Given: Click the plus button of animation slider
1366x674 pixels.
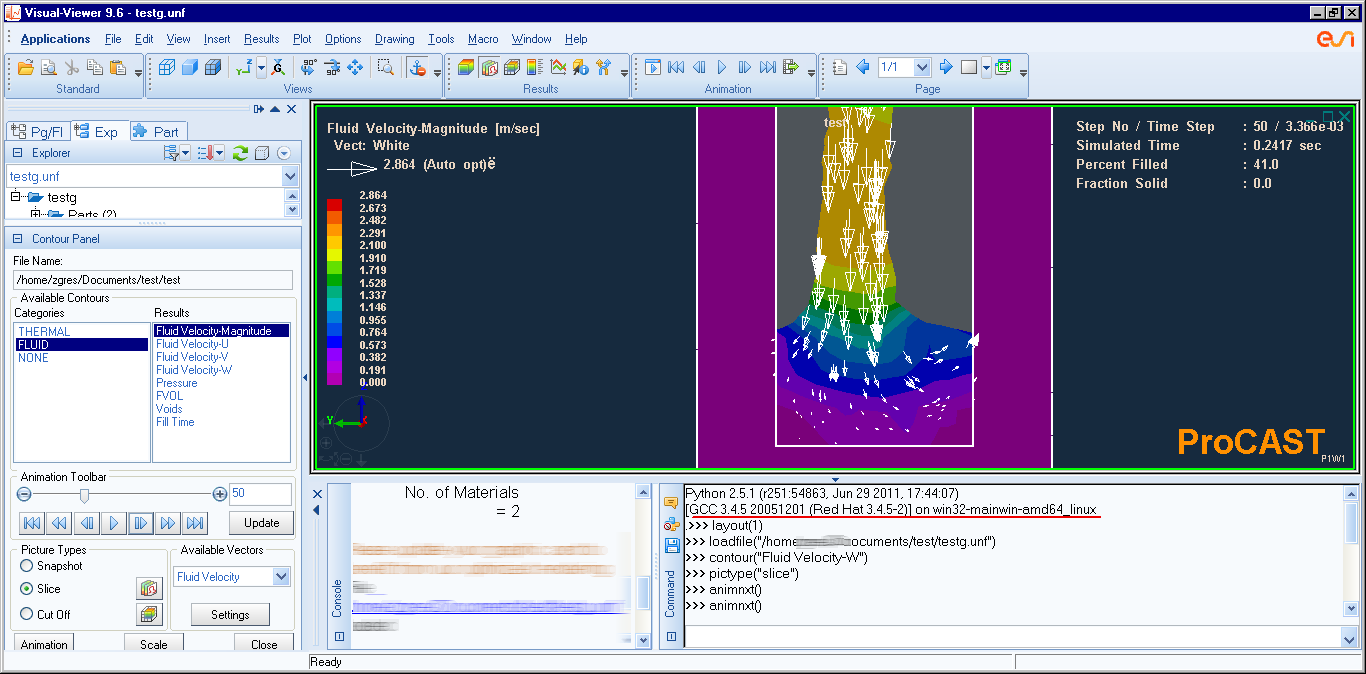Looking at the screenshot, I should pyautogui.click(x=220, y=494).
